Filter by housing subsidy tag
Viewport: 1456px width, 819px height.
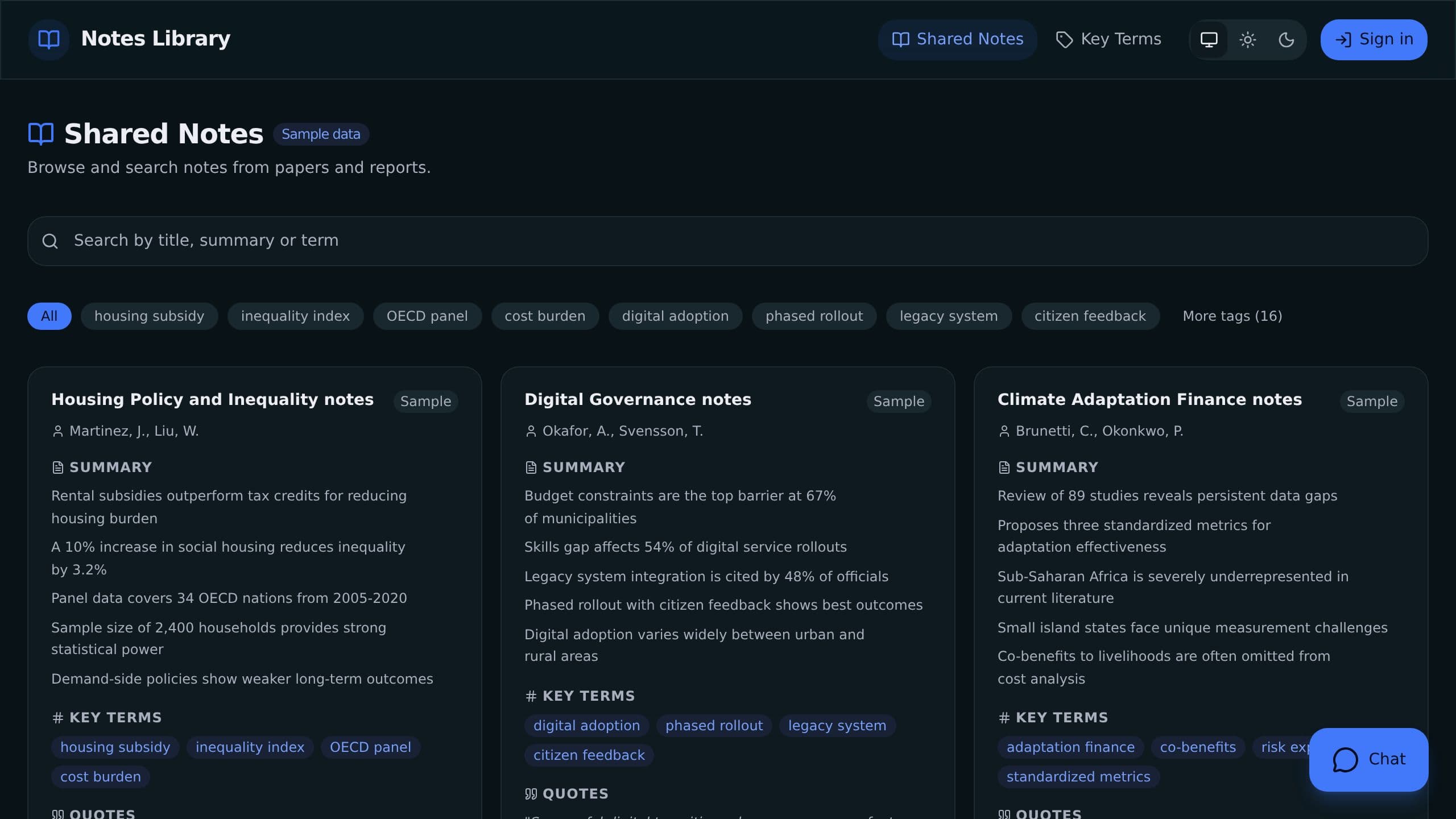(x=149, y=316)
